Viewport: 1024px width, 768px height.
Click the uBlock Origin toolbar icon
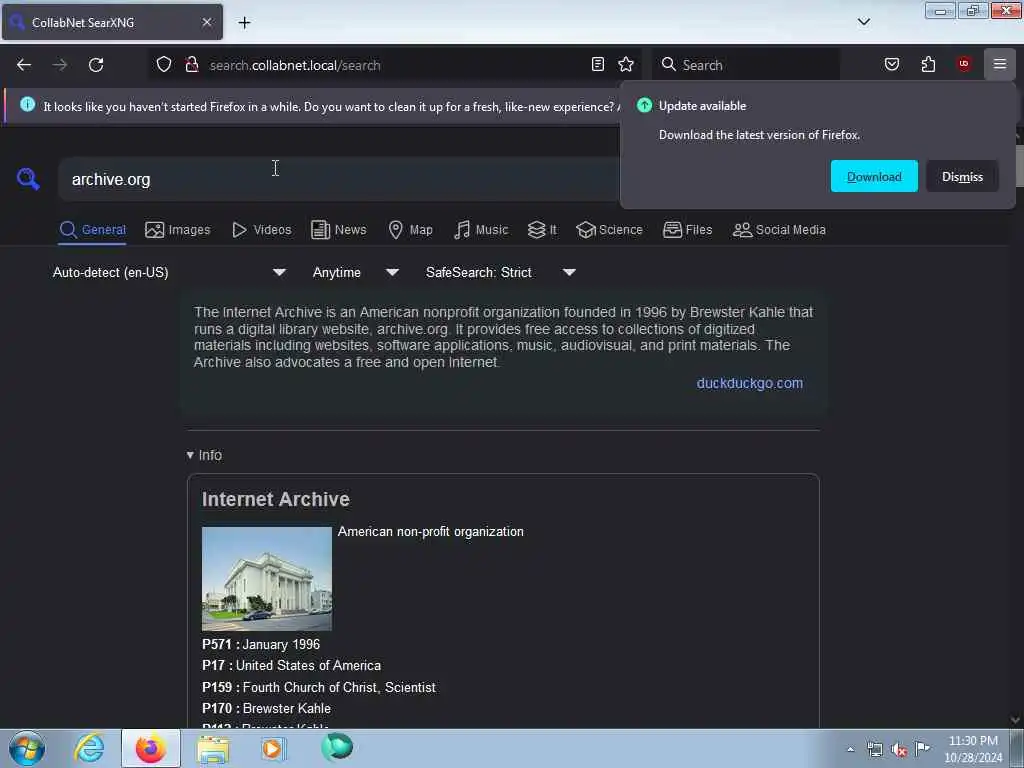(x=964, y=64)
